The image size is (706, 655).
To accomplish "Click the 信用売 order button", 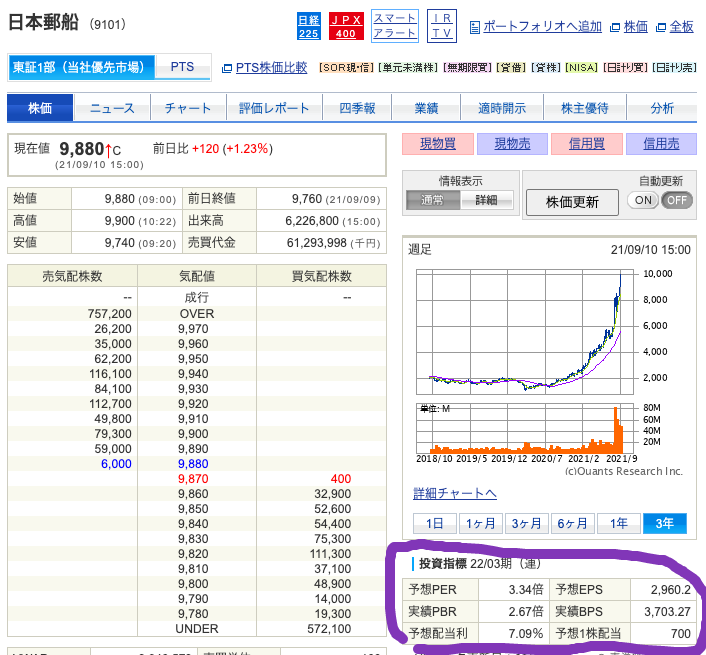I will 661,144.
